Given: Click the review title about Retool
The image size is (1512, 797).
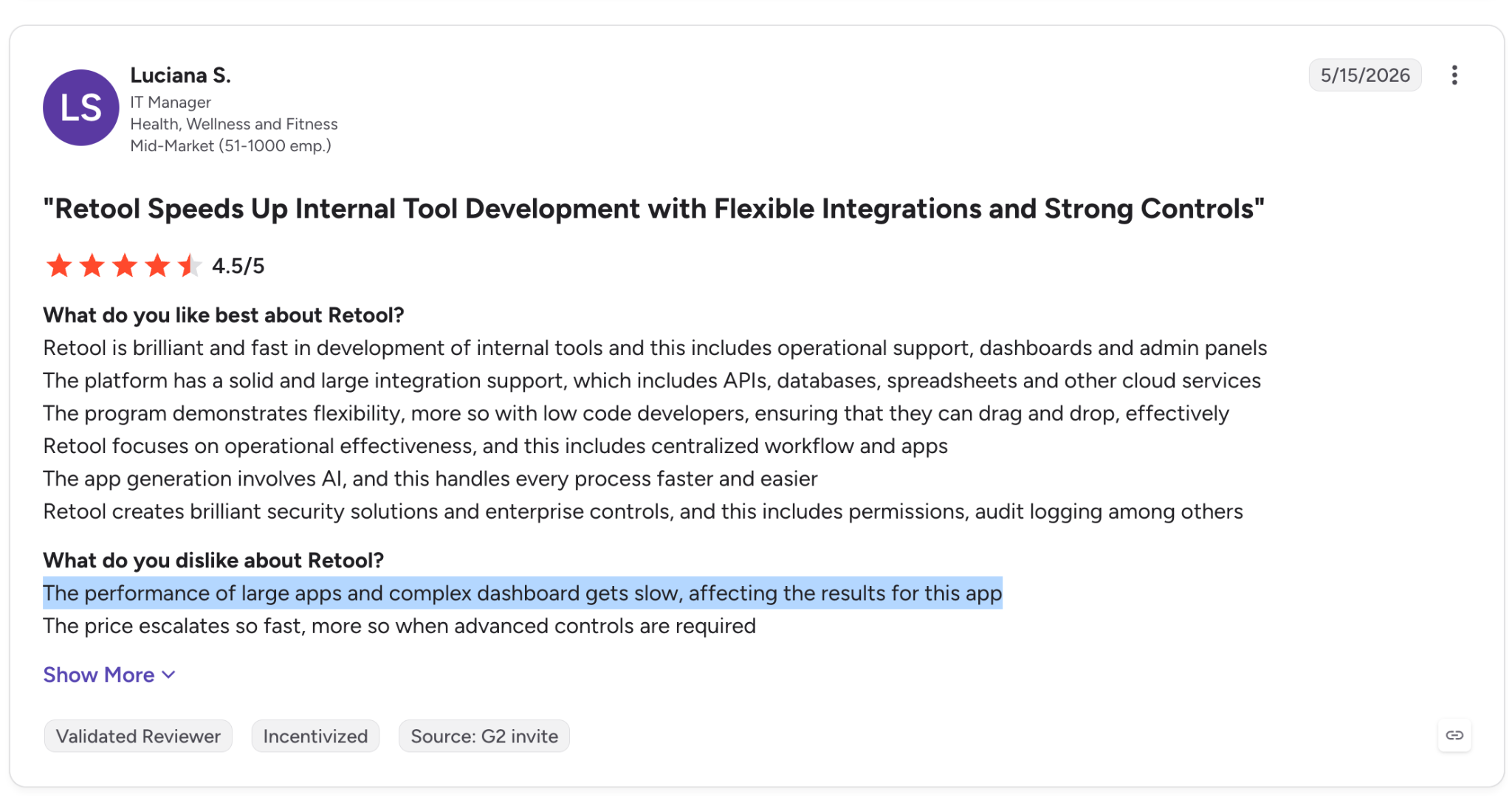Looking at the screenshot, I should [x=653, y=209].
